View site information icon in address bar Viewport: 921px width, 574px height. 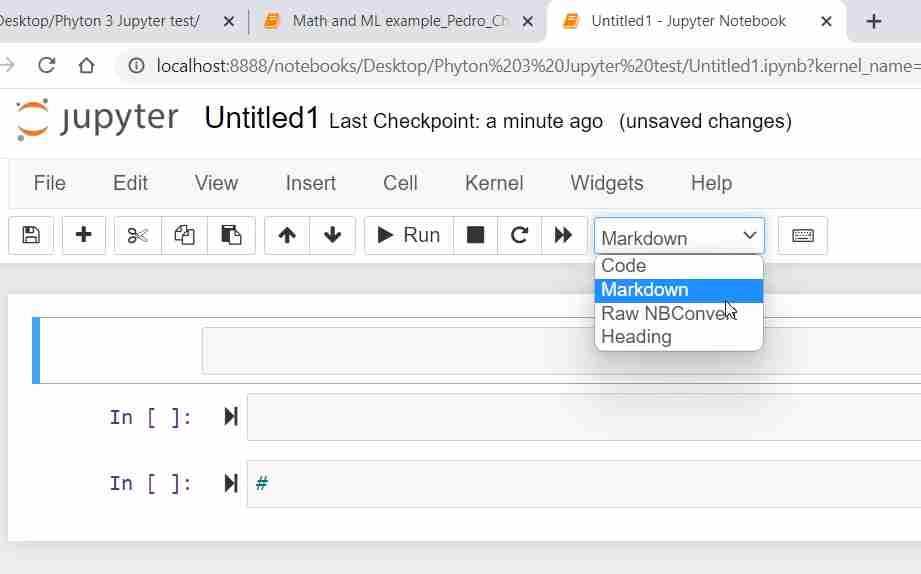[136, 66]
